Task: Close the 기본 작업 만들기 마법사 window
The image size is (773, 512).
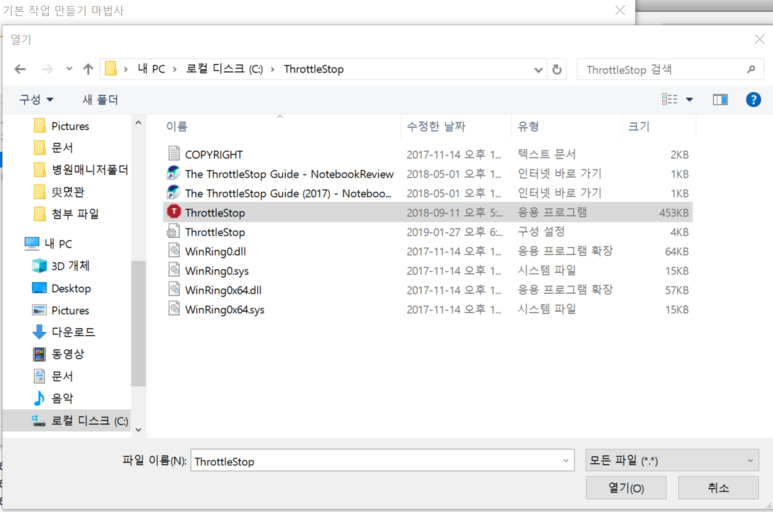Action: coord(620,10)
